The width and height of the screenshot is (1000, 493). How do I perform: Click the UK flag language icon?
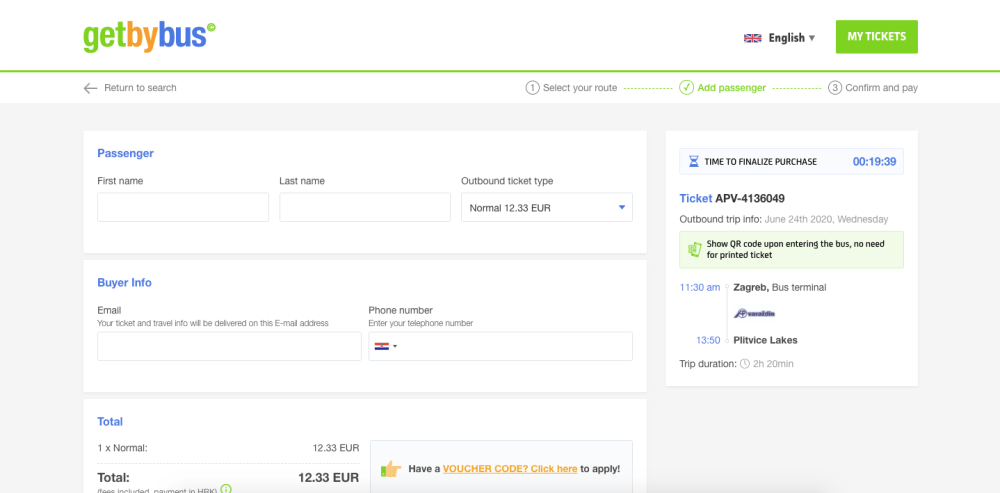pyautogui.click(x=753, y=38)
